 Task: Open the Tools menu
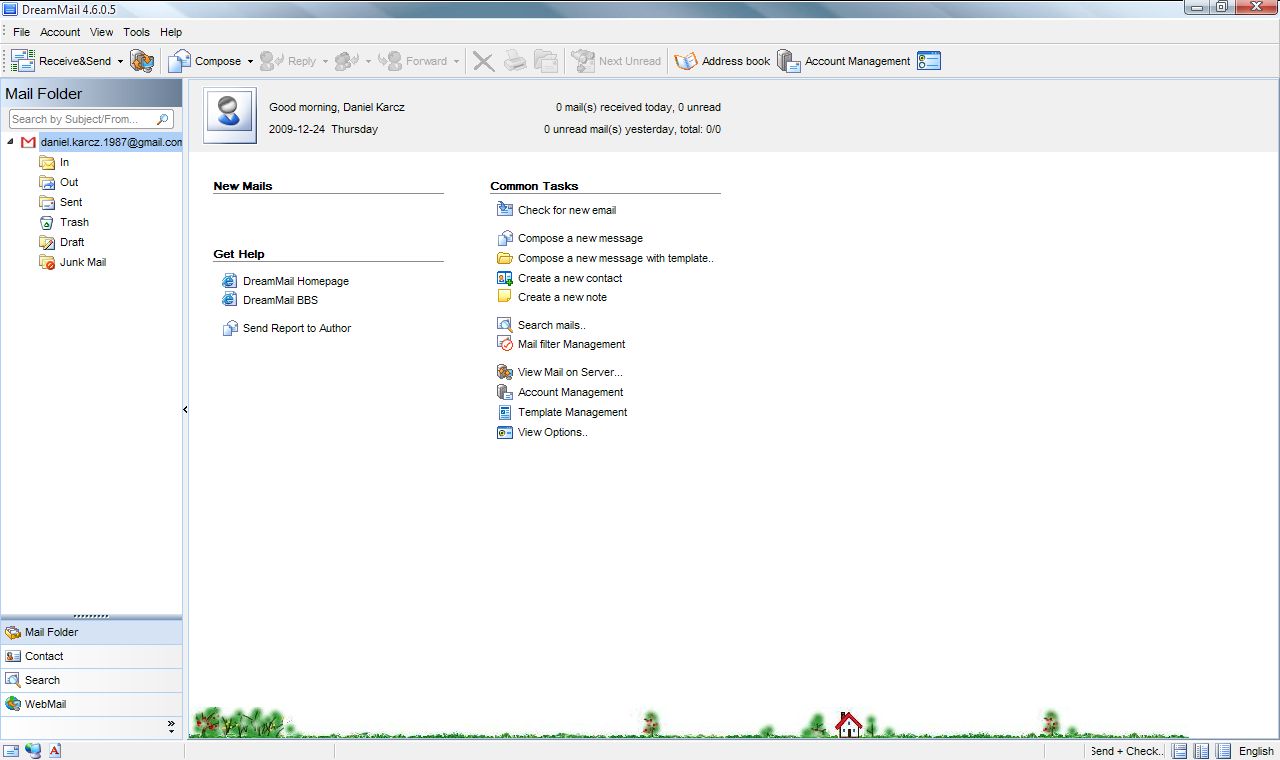pos(137,32)
